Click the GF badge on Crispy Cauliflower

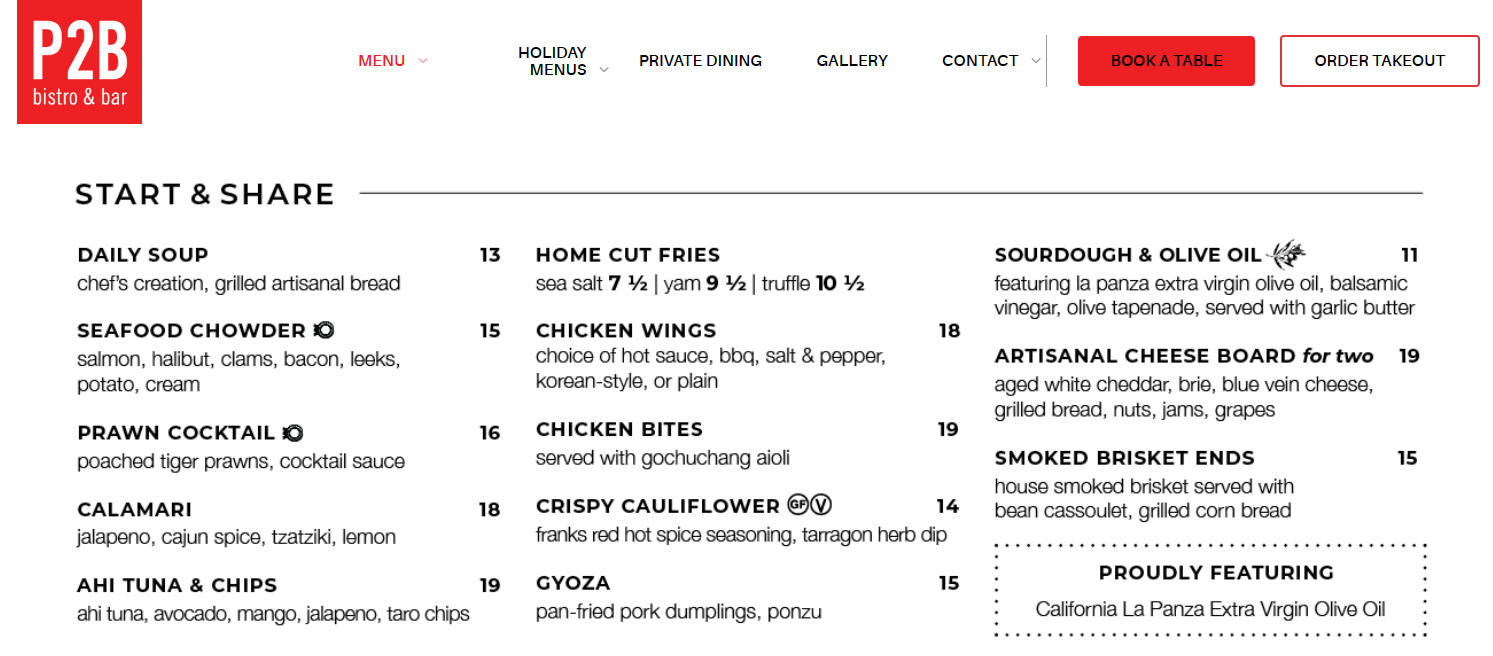pos(797,504)
